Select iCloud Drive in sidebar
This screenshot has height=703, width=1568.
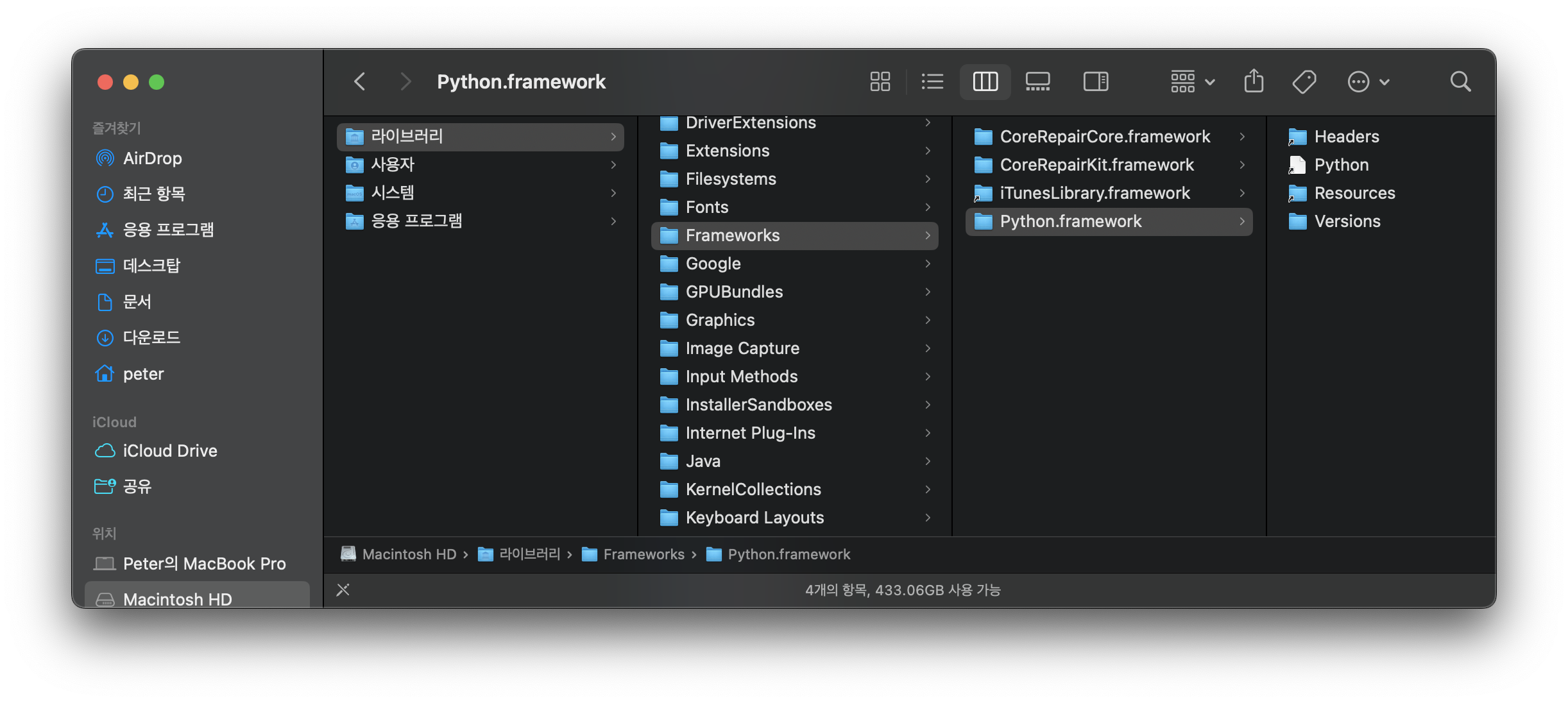pos(169,451)
